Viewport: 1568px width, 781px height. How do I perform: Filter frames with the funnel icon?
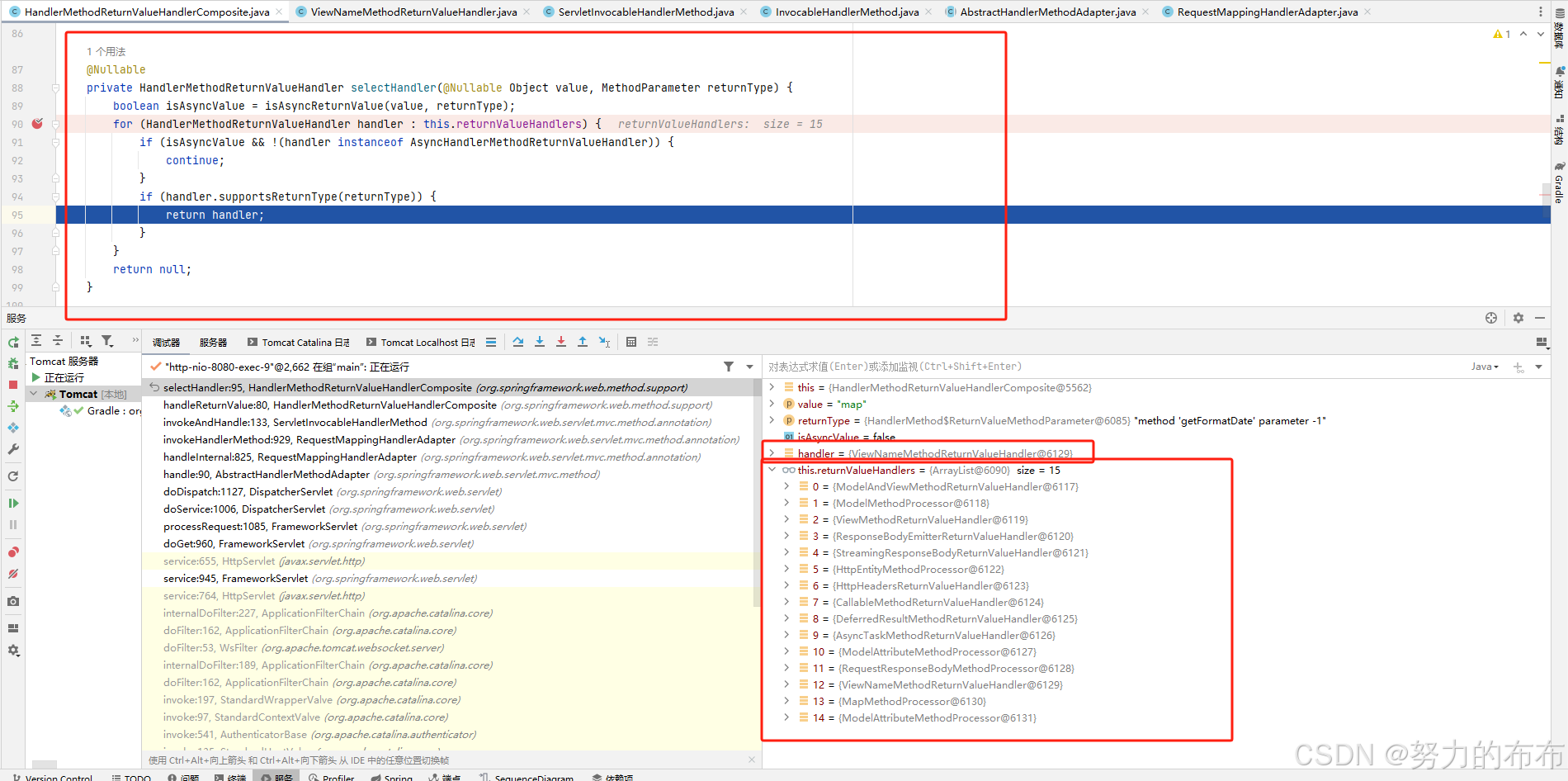click(729, 367)
